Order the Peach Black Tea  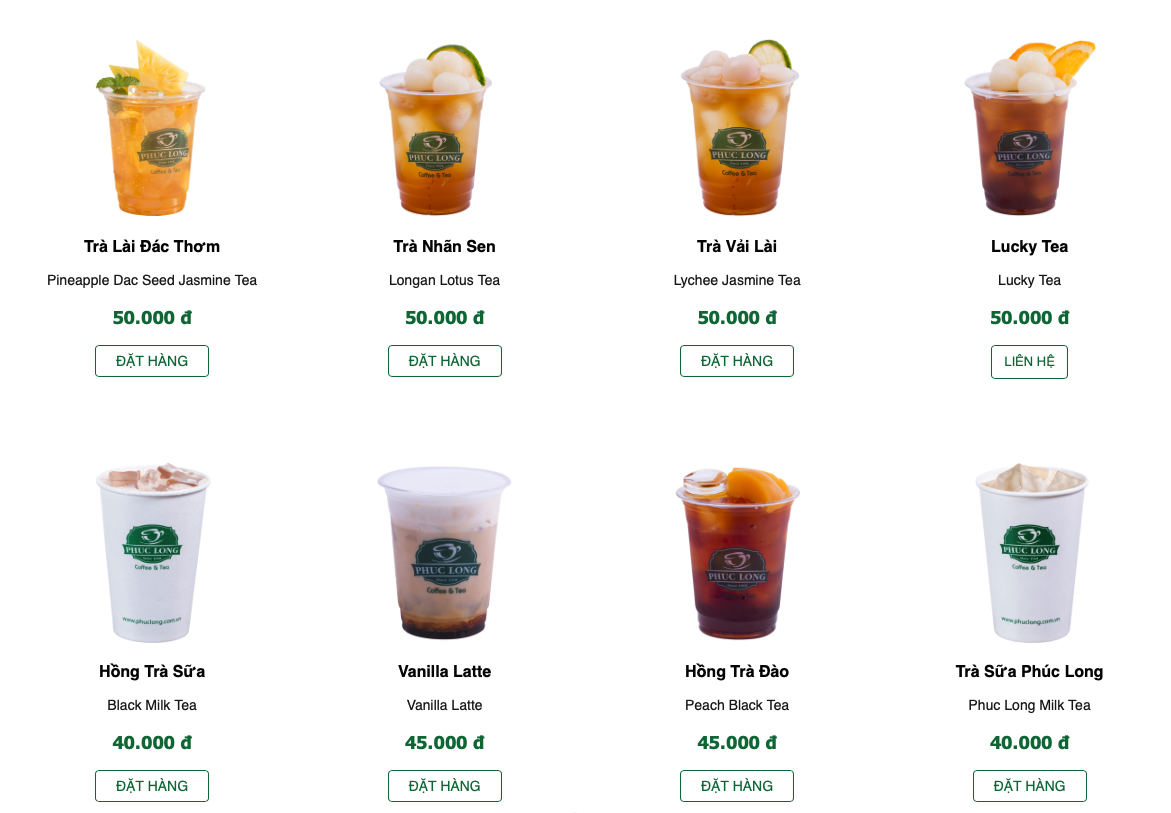[x=736, y=786]
